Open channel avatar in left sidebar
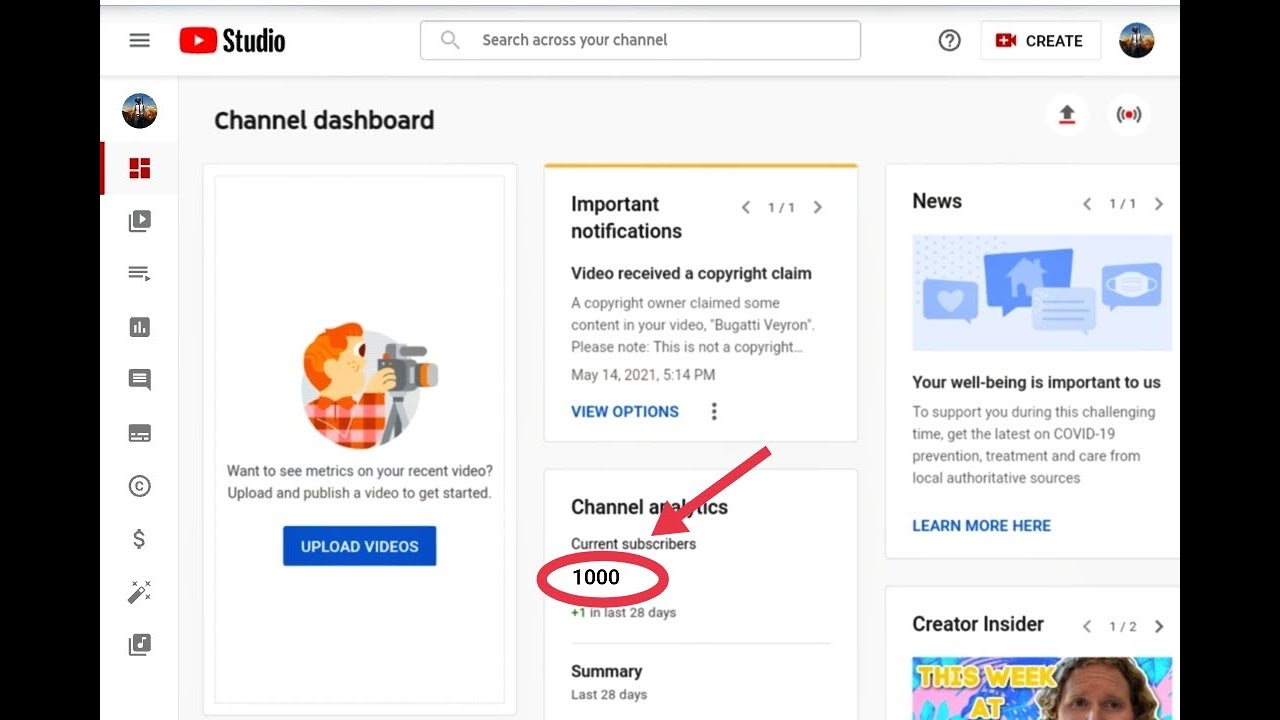Image resolution: width=1280 pixels, height=720 pixels. pos(140,111)
